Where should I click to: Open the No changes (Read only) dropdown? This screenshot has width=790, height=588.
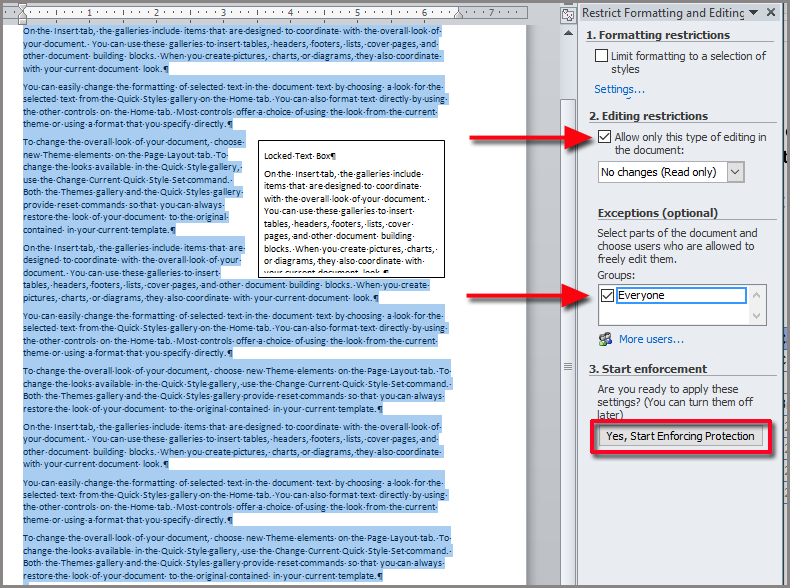pos(735,172)
